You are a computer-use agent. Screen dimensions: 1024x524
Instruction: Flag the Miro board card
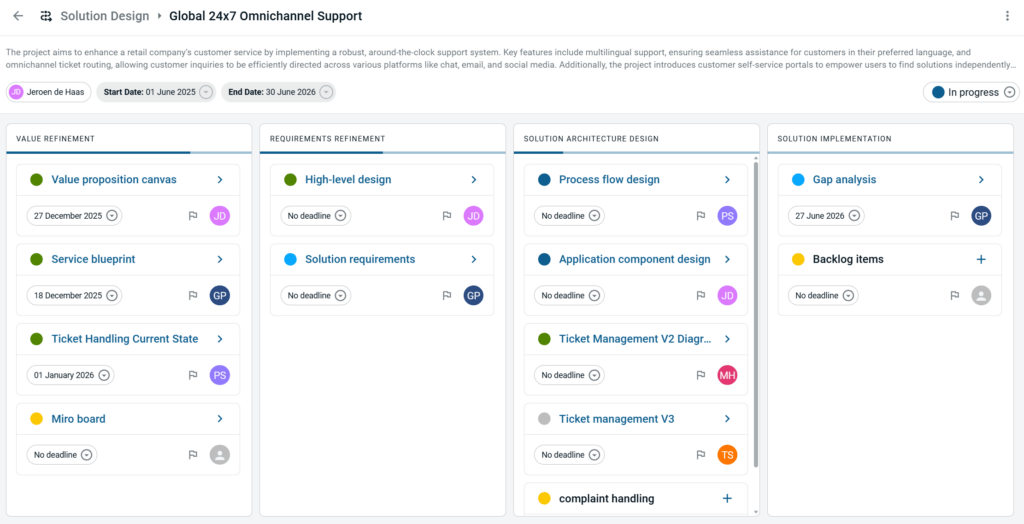(193, 455)
